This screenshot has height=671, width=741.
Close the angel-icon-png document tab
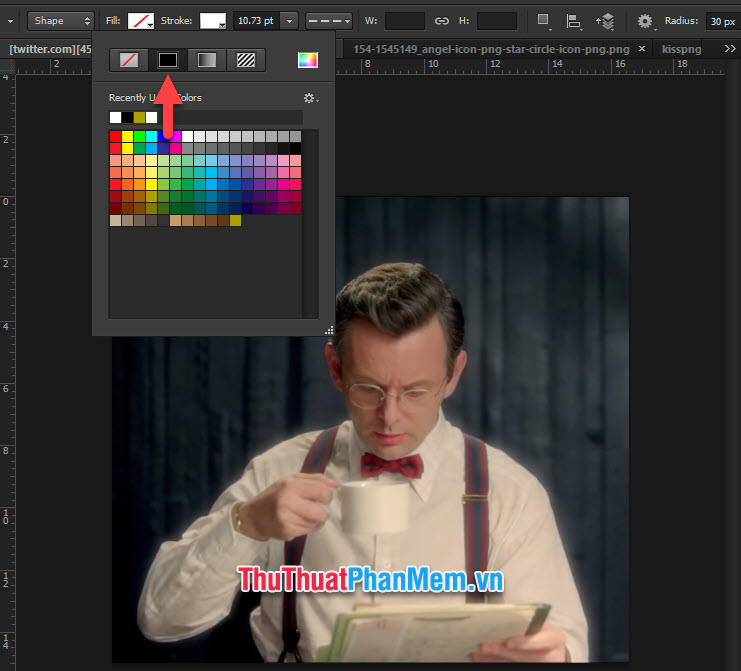point(642,49)
